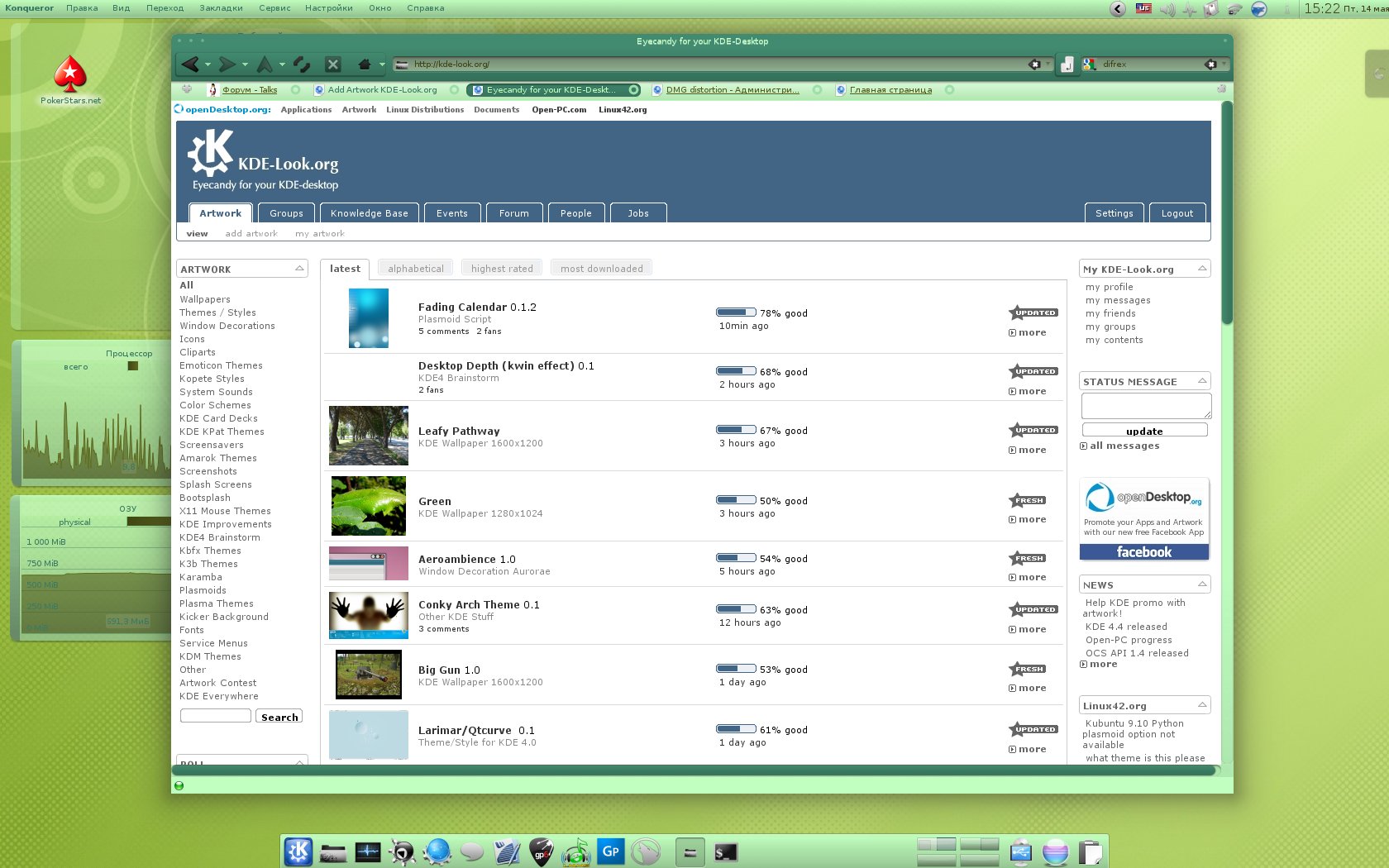Clear the URL field with its clear icon
This screenshot has height=868, width=1389.
click(1034, 64)
